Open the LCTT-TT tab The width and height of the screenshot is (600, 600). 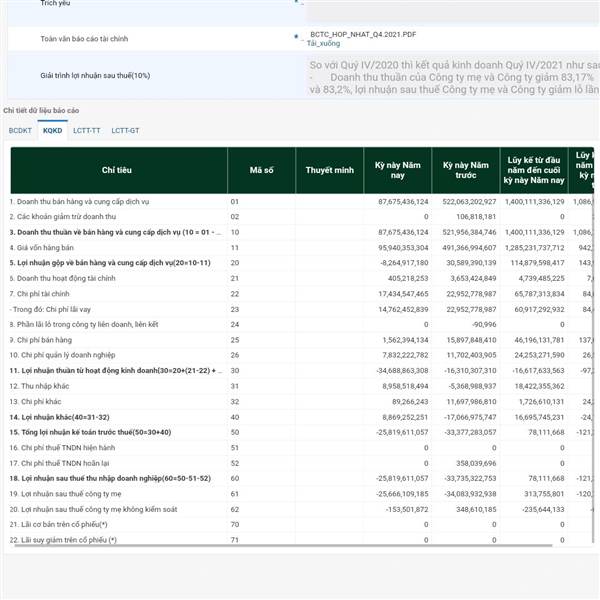point(87,131)
